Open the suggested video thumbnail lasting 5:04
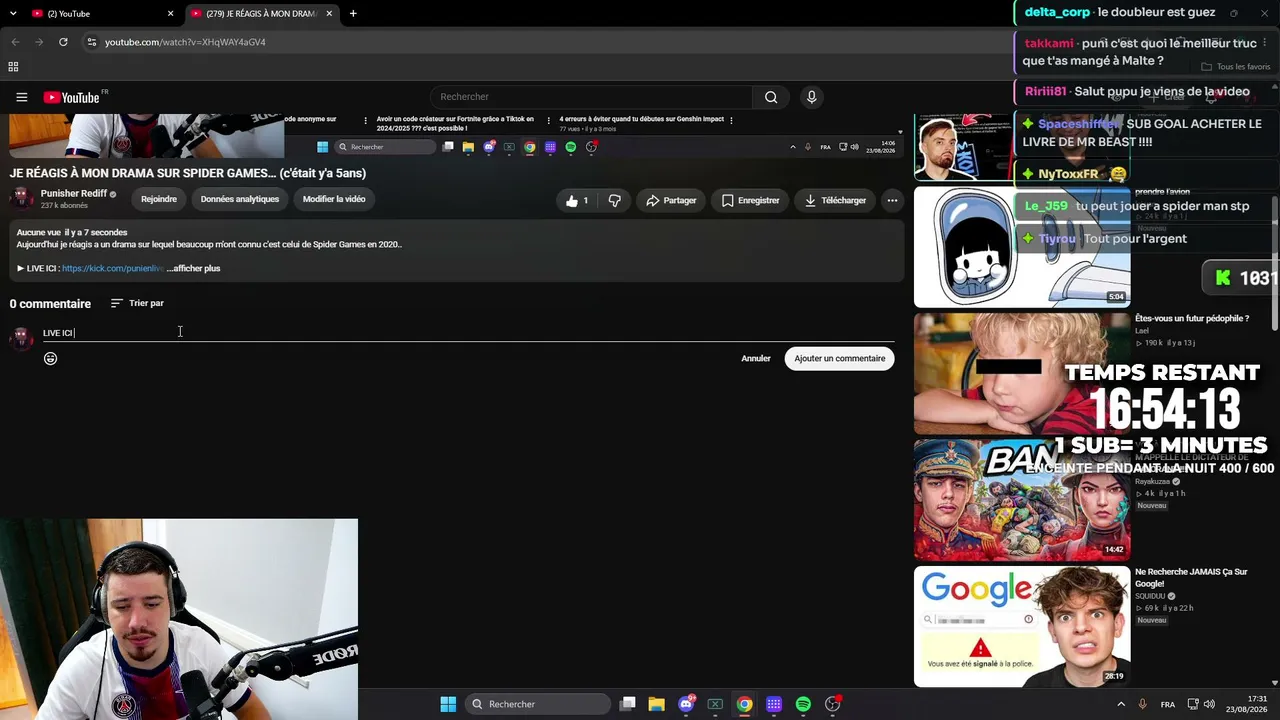The width and height of the screenshot is (1280, 720). pos(1022,247)
